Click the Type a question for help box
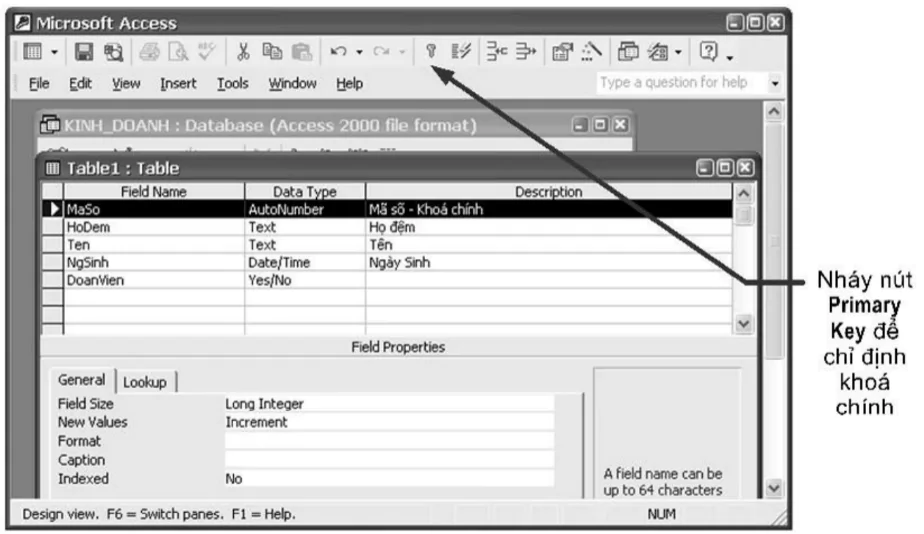 point(681,83)
